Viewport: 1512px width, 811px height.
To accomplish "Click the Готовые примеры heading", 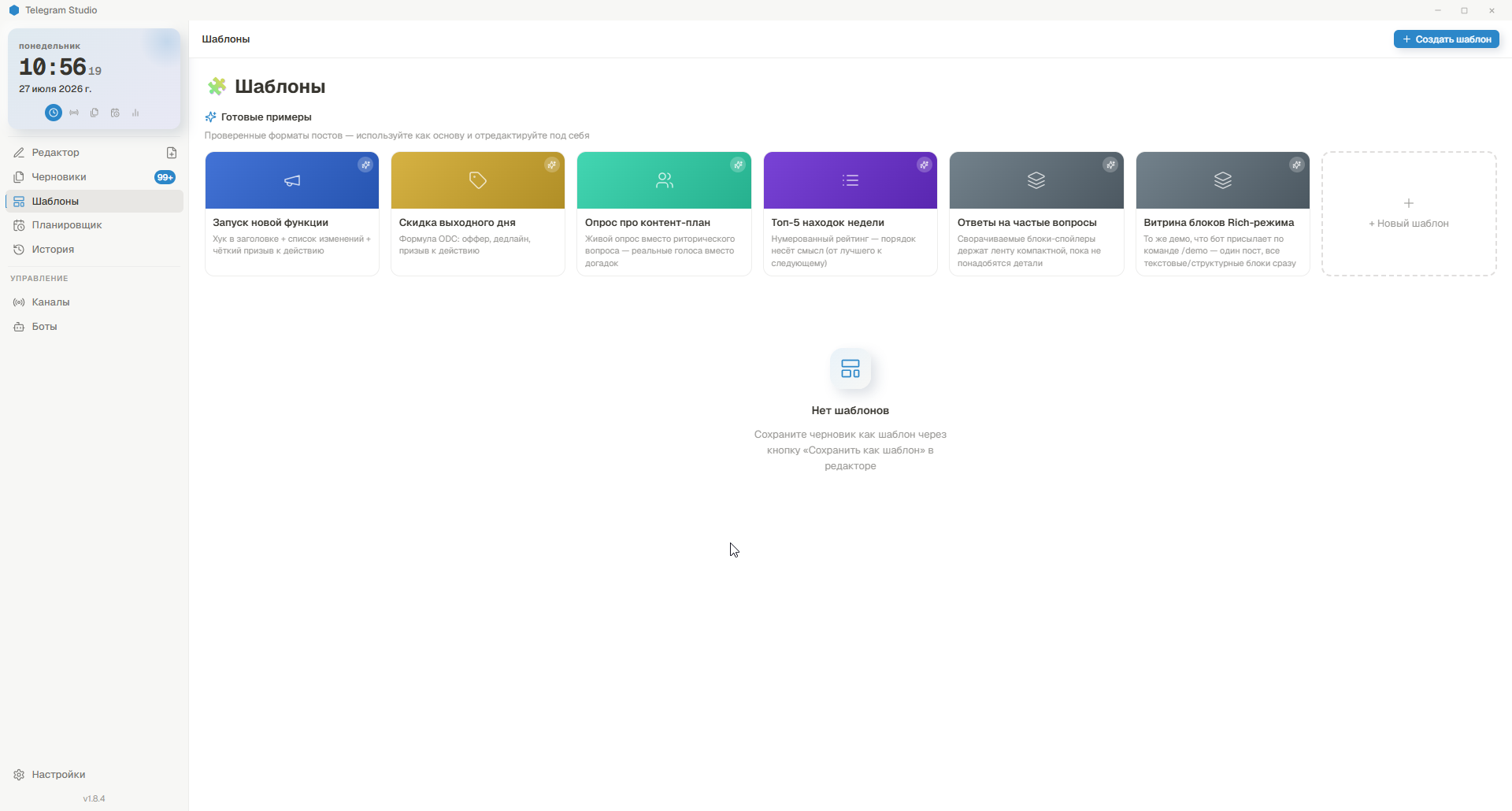I will (x=266, y=117).
